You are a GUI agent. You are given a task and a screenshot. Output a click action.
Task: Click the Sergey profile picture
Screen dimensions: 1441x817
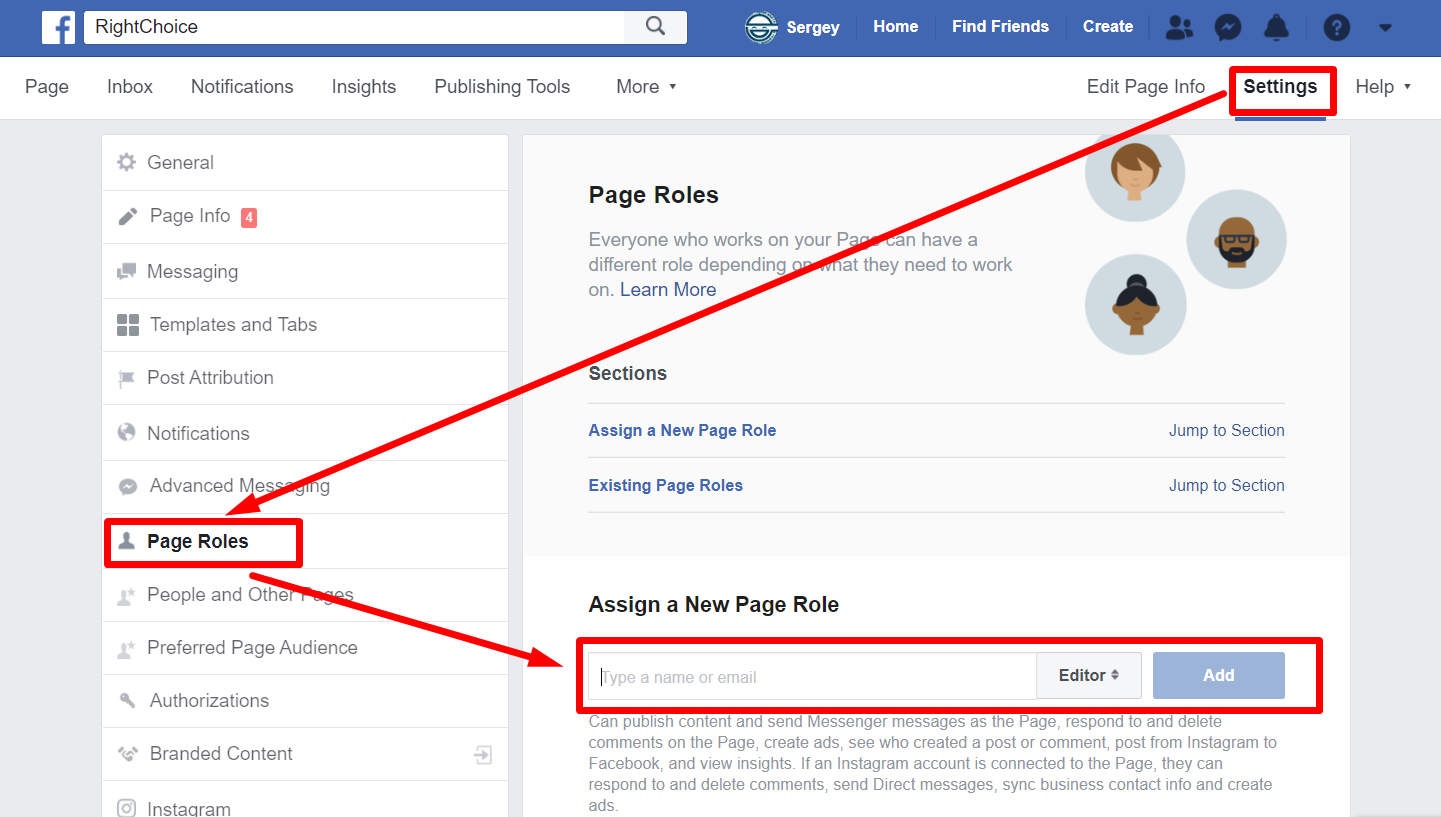tap(761, 27)
